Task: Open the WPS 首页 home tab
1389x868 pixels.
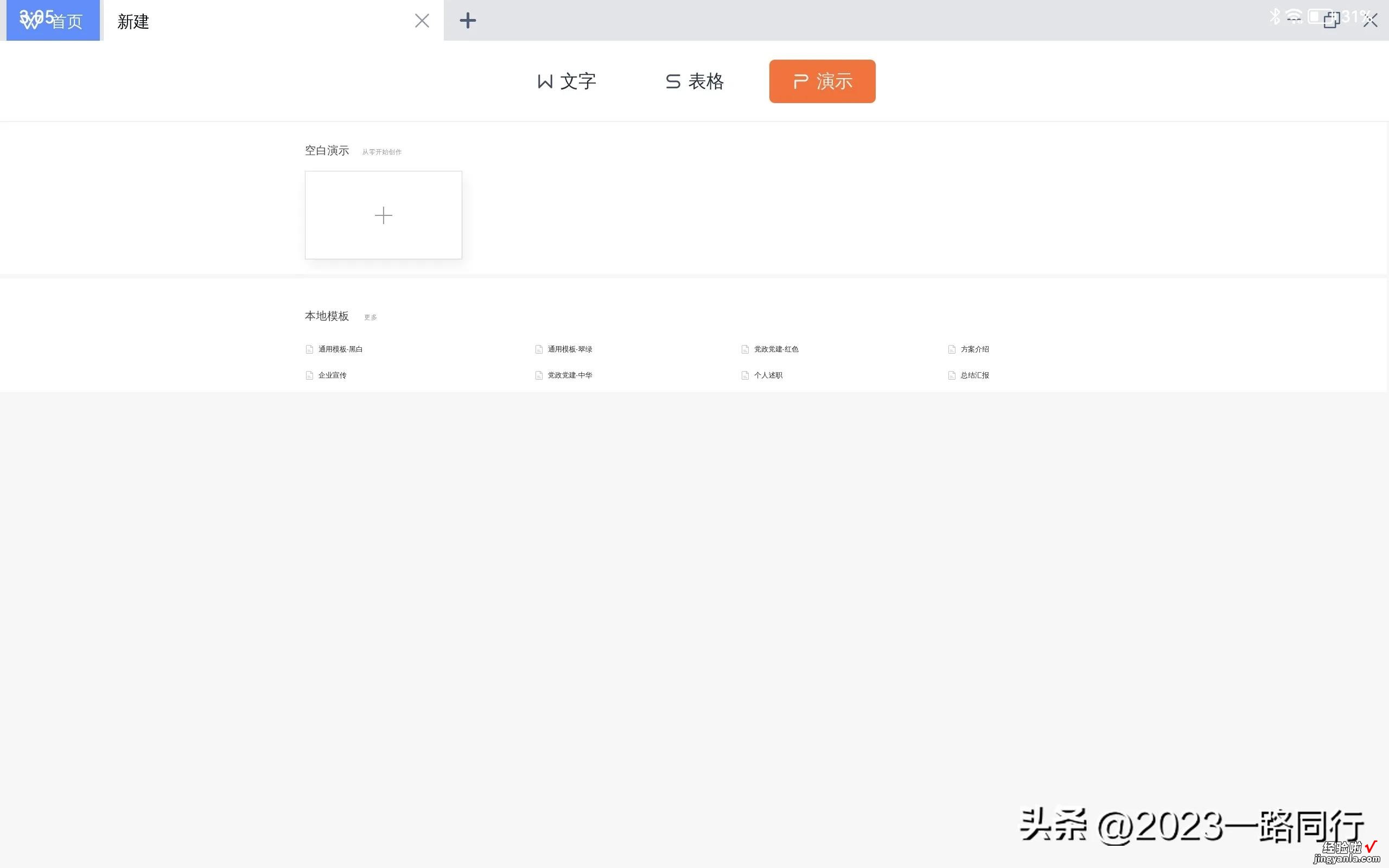Action: tap(53, 21)
